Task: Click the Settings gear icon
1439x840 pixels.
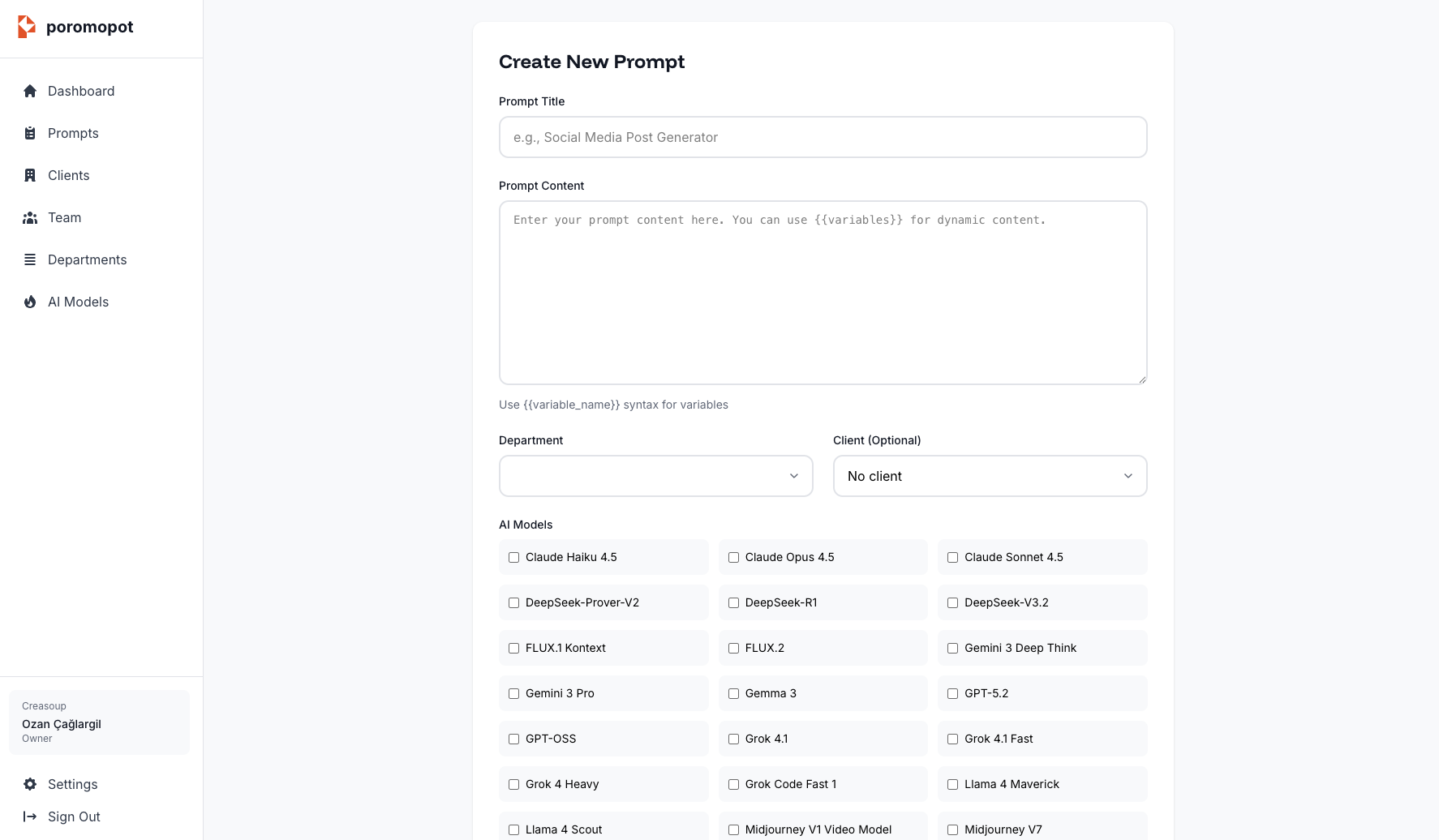Action: [30, 784]
